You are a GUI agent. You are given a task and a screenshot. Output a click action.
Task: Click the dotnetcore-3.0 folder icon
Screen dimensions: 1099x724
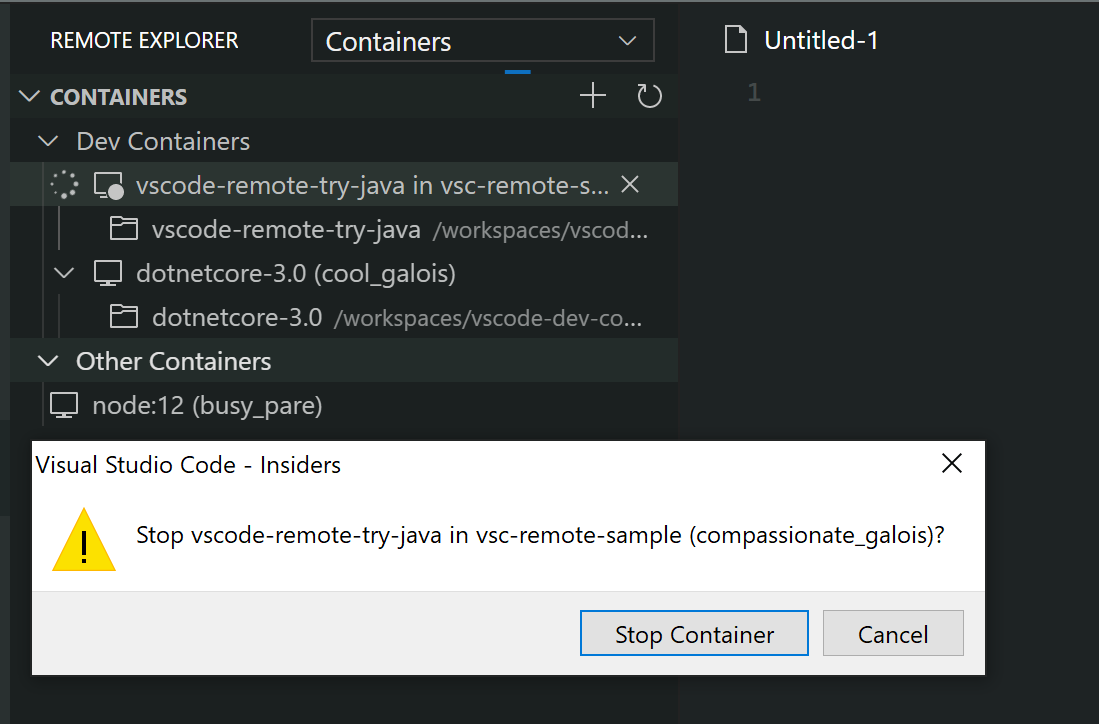(123, 316)
